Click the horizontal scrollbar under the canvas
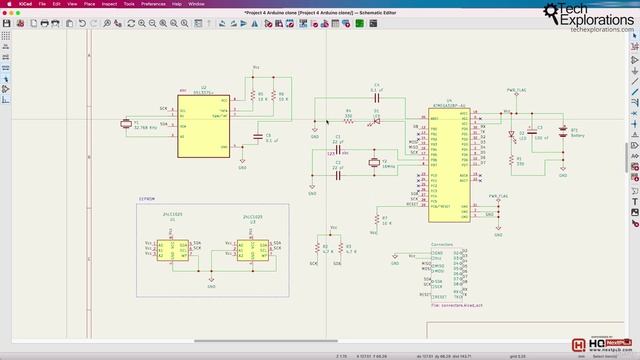Viewport: 640px width, 360px height. pos(266,341)
